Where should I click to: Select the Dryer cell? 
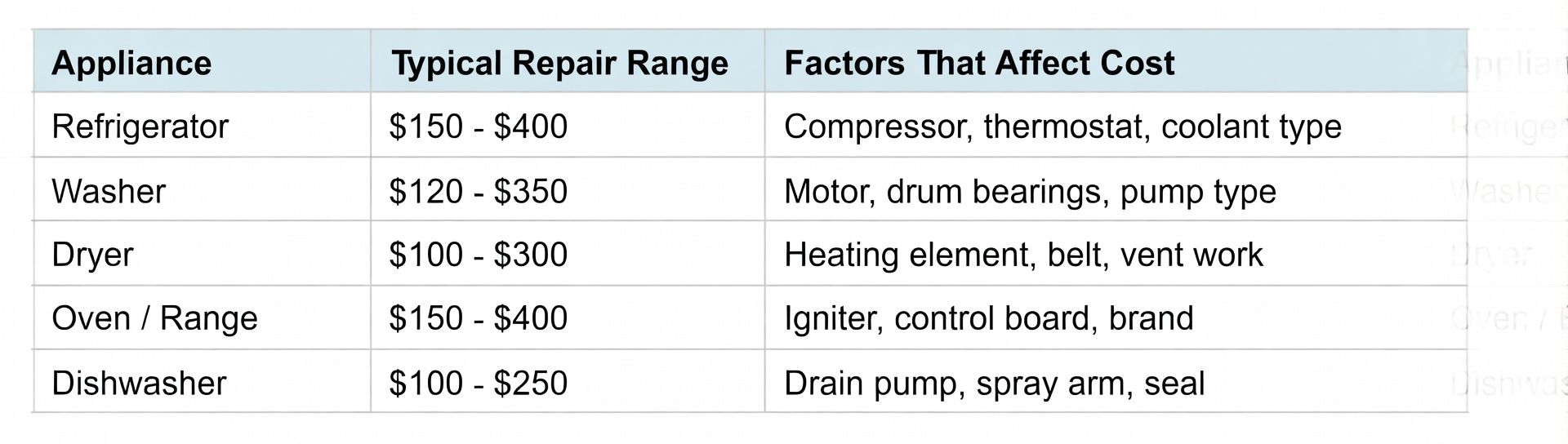92,255
